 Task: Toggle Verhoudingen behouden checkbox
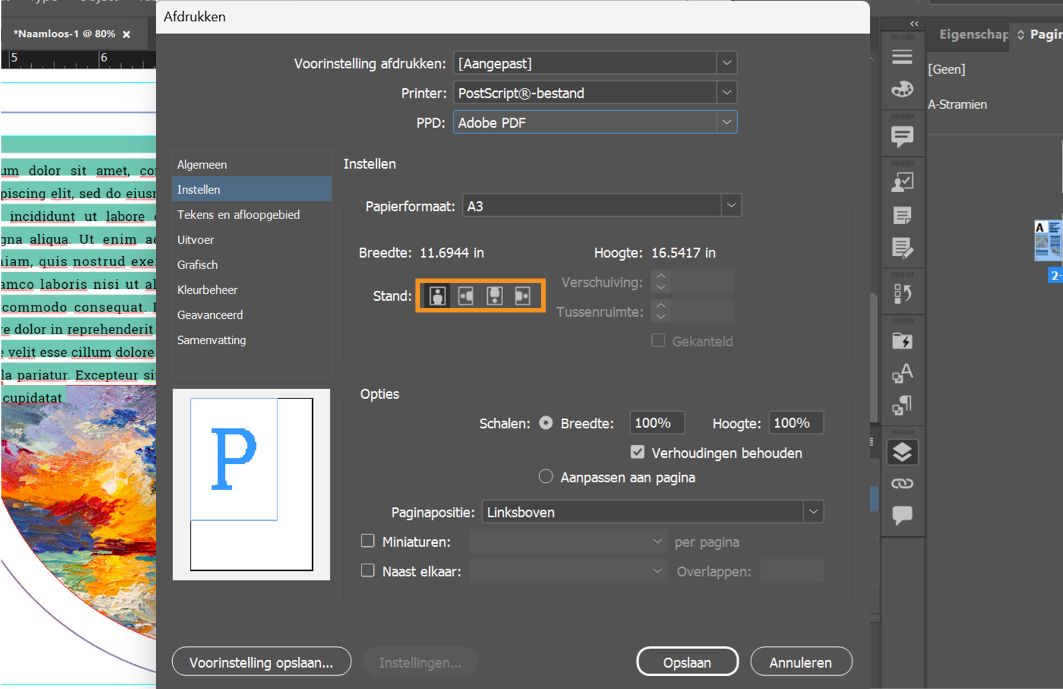637,452
